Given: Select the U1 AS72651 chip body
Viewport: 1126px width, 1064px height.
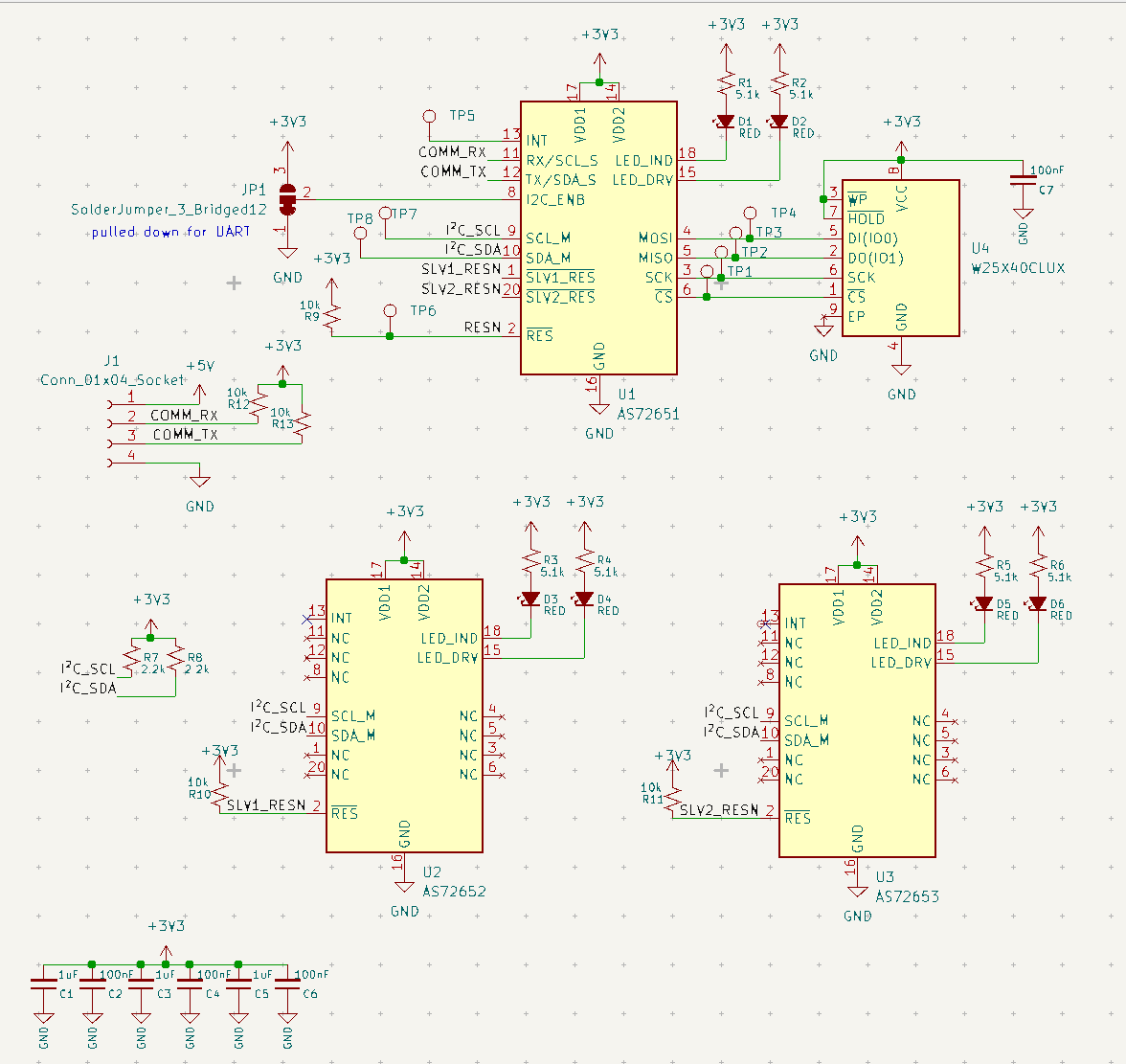Looking at the screenshot, I should coord(598,238).
